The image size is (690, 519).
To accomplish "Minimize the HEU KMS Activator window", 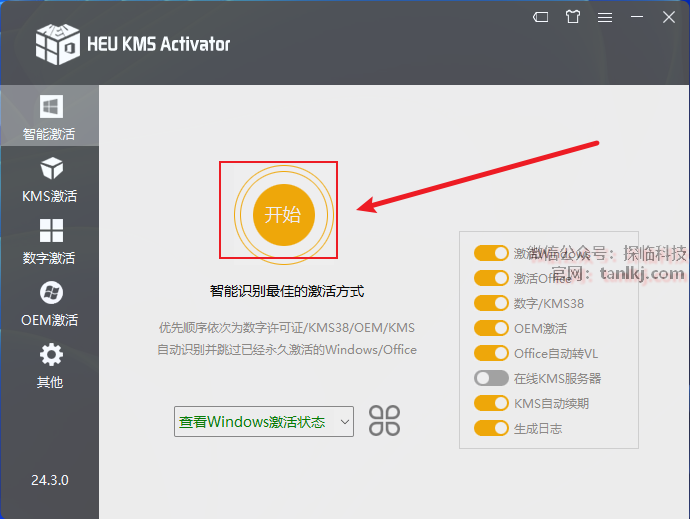I will click(637, 17).
